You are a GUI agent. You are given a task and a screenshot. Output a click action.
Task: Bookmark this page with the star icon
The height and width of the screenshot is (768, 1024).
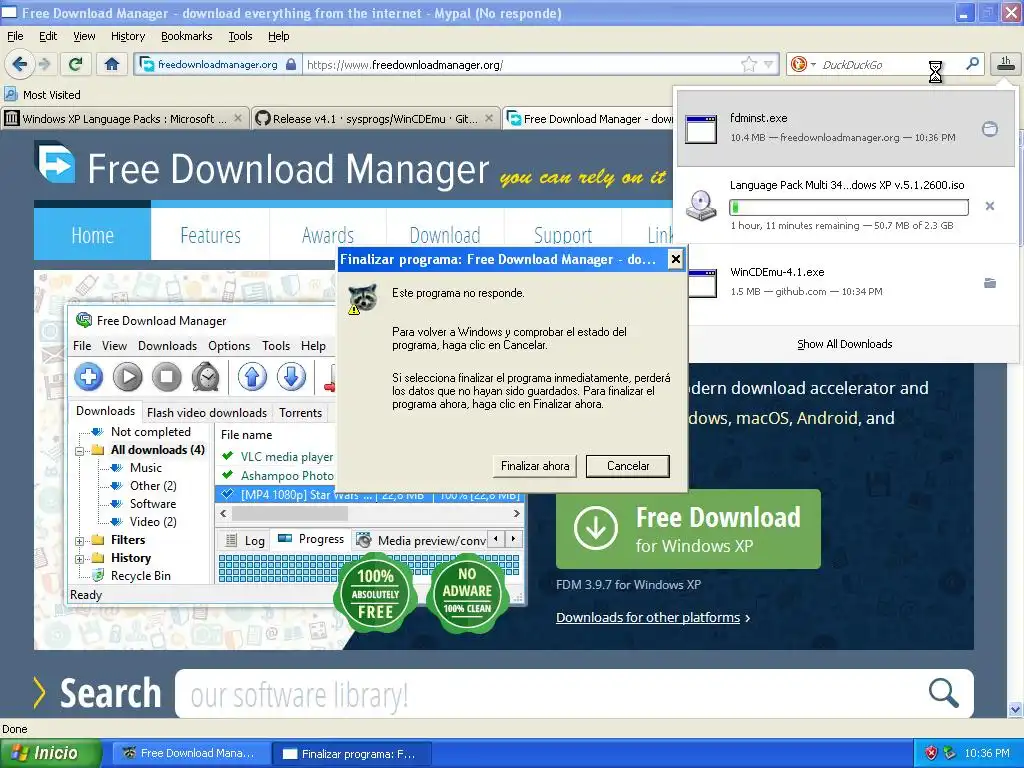[x=748, y=64]
